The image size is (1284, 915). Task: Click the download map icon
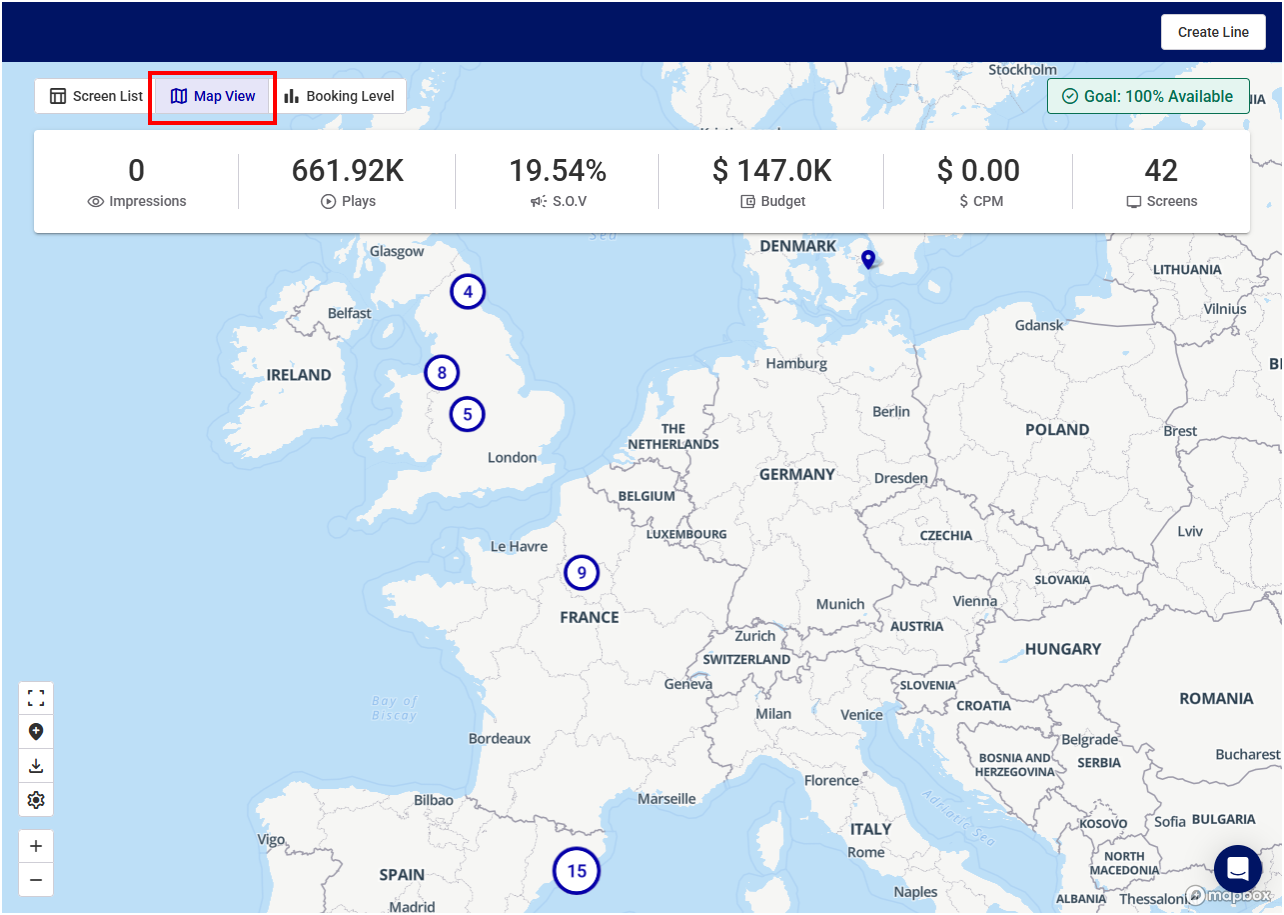pos(36,766)
